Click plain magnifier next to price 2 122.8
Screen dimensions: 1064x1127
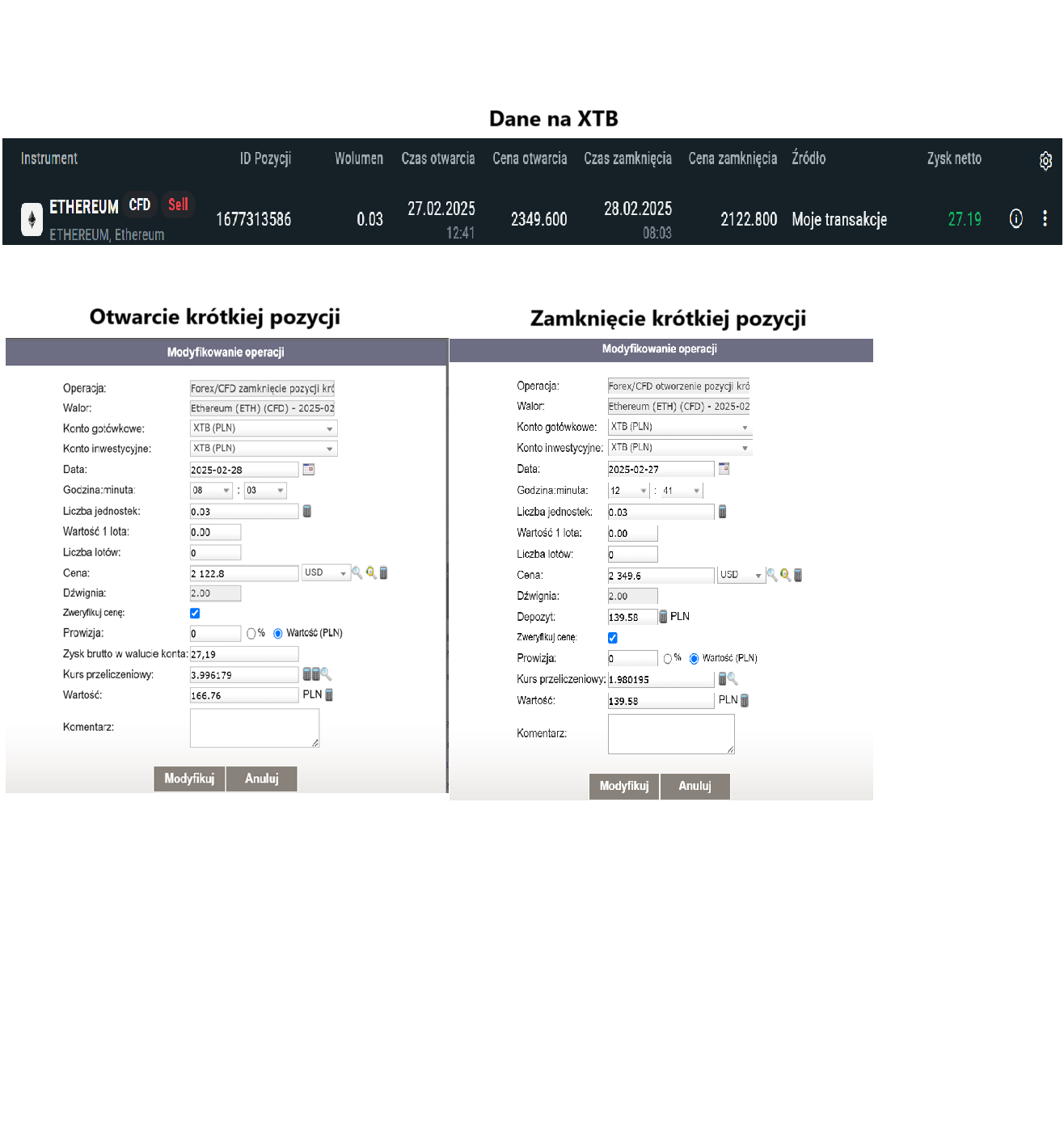click(x=357, y=572)
